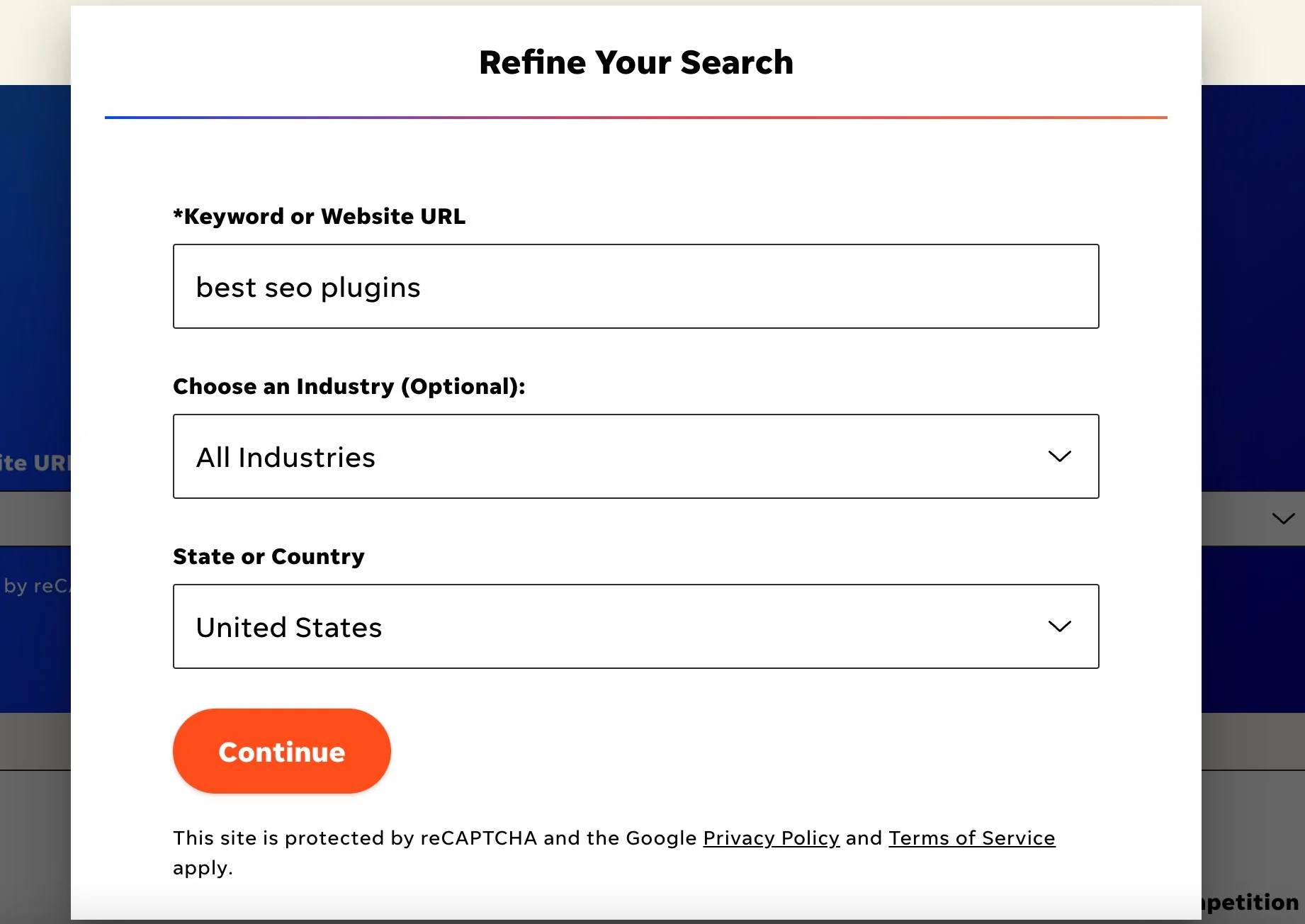
Task: Click the dark blue backdrop right of the modal
Action: click(1253, 283)
